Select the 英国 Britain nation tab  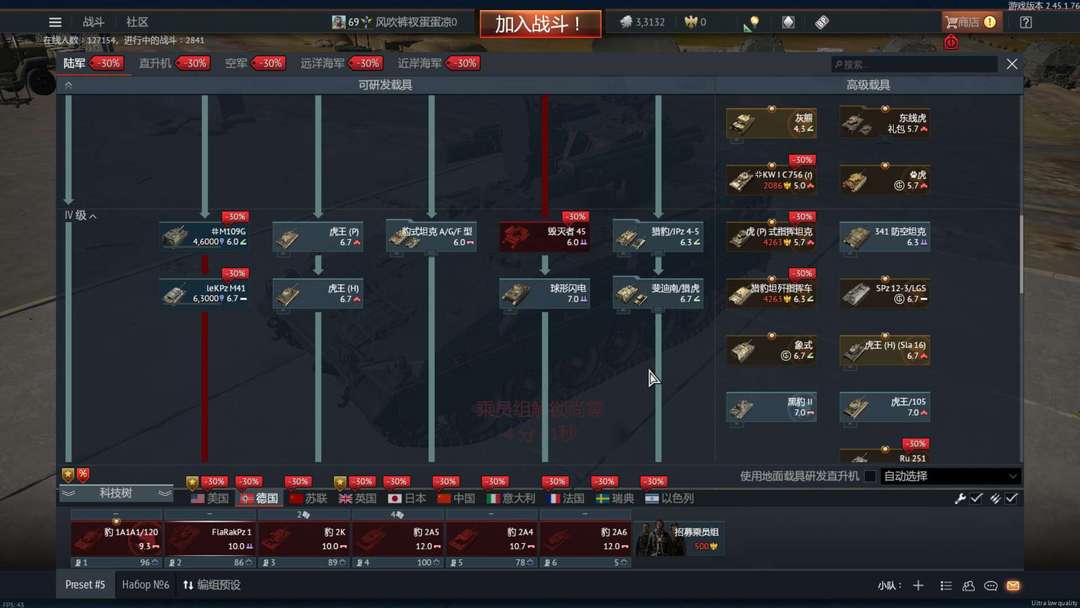[x=357, y=498]
